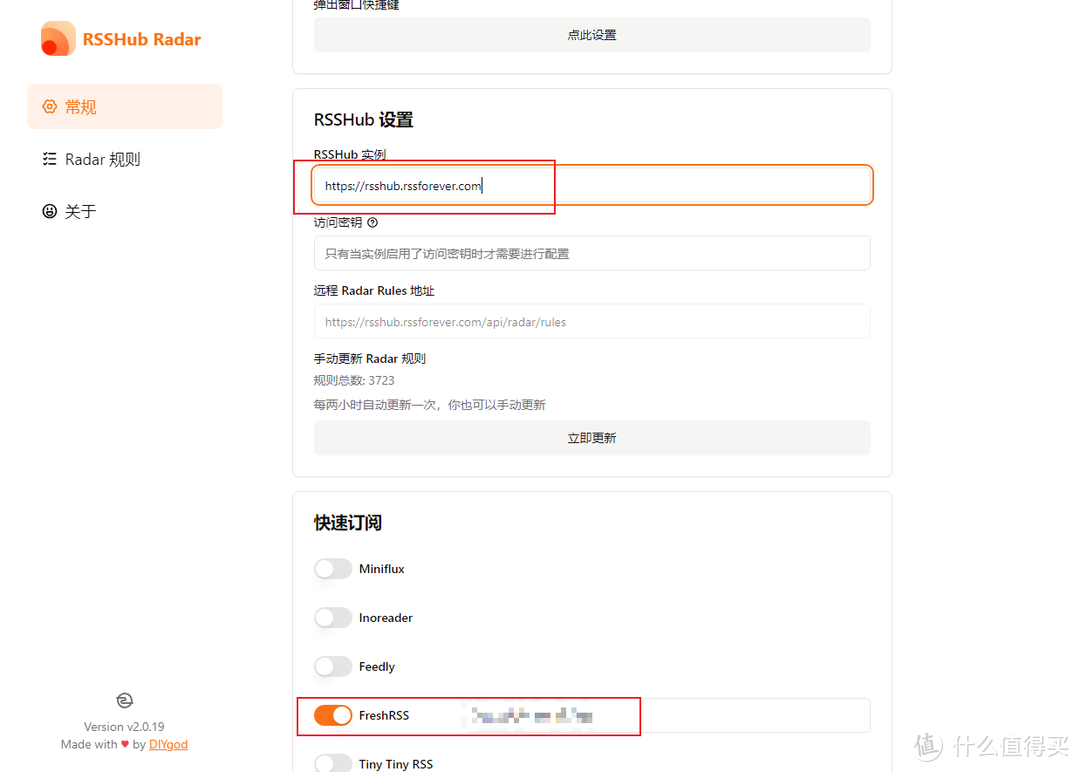1080x772 pixels.
Task: Click the 快速订阅 heading
Action: (x=348, y=523)
